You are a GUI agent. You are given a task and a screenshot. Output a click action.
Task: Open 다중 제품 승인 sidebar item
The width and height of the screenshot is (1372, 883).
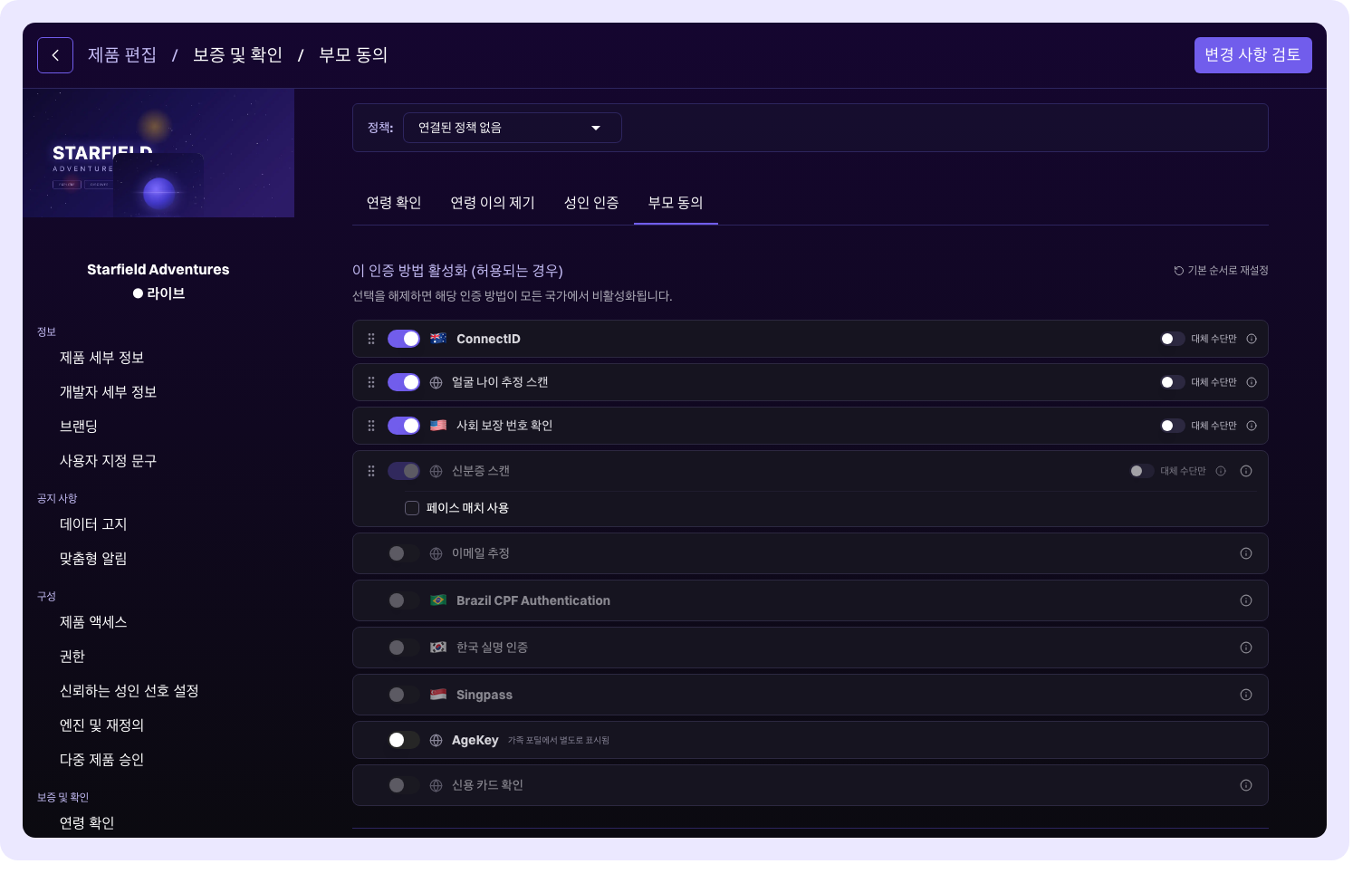(102, 760)
